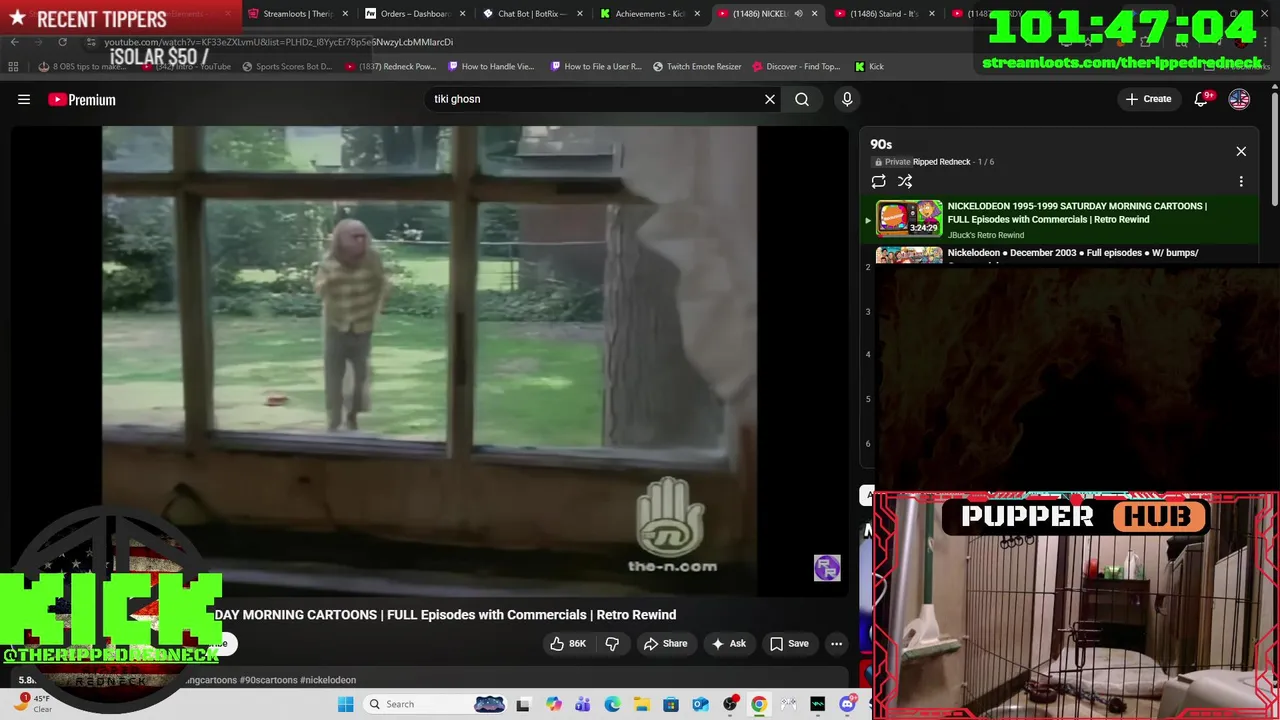Image resolution: width=1280 pixels, height=720 pixels.
Task: Open Microsoft Edge from the taskbar
Action: point(612,704)
